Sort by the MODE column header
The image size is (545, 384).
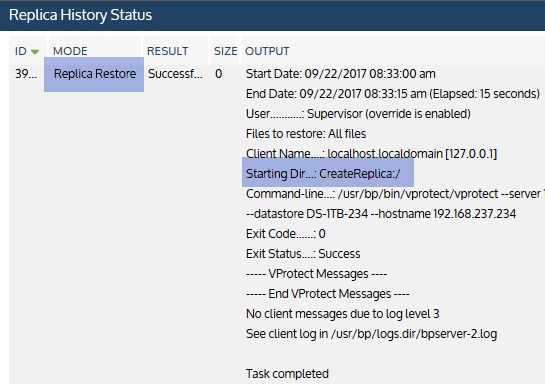(70, 51)
